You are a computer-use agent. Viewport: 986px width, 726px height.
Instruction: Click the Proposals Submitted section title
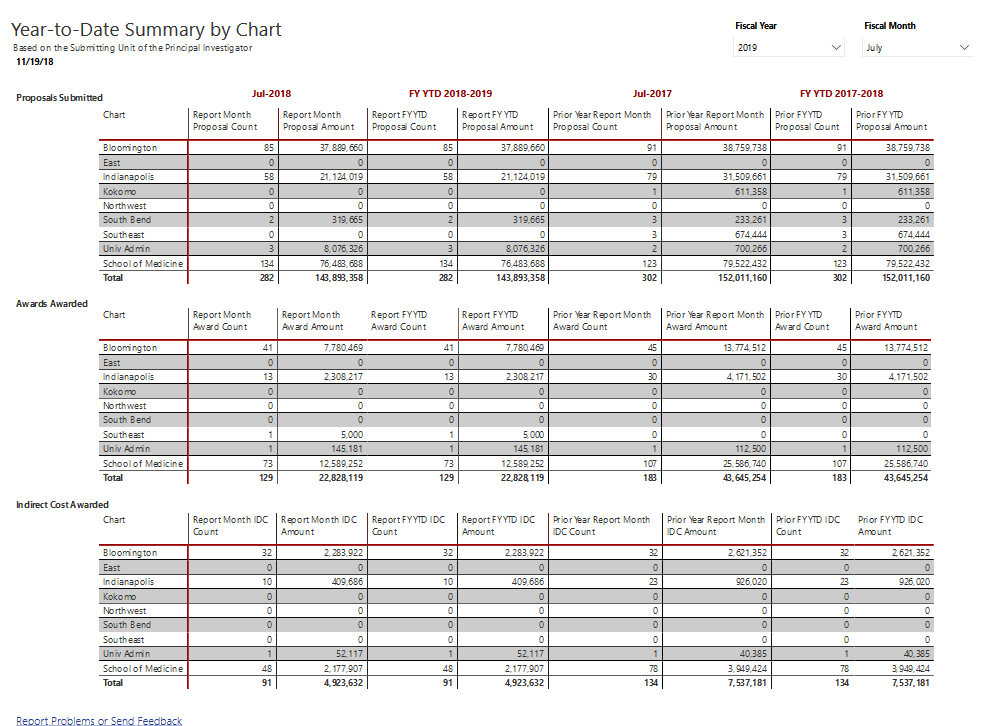[x=59, y=98]
